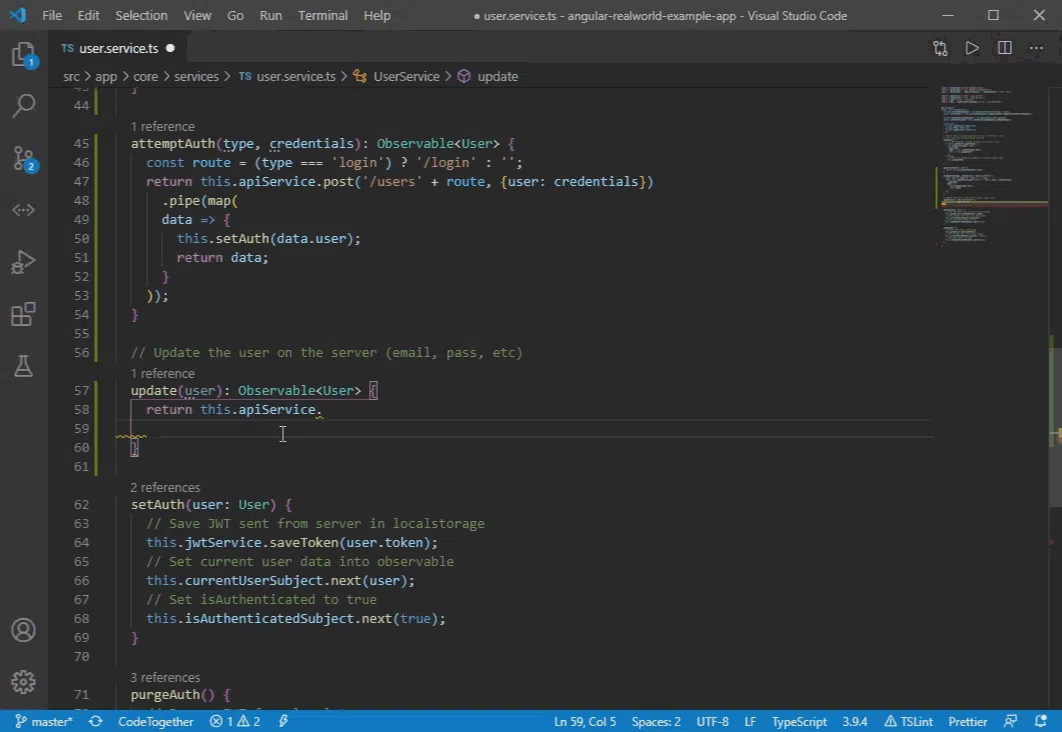Image resolution: width=1062 pixels, height=732 pixels.
Task: Open notifications bell in status bar
Action: 1041,722
